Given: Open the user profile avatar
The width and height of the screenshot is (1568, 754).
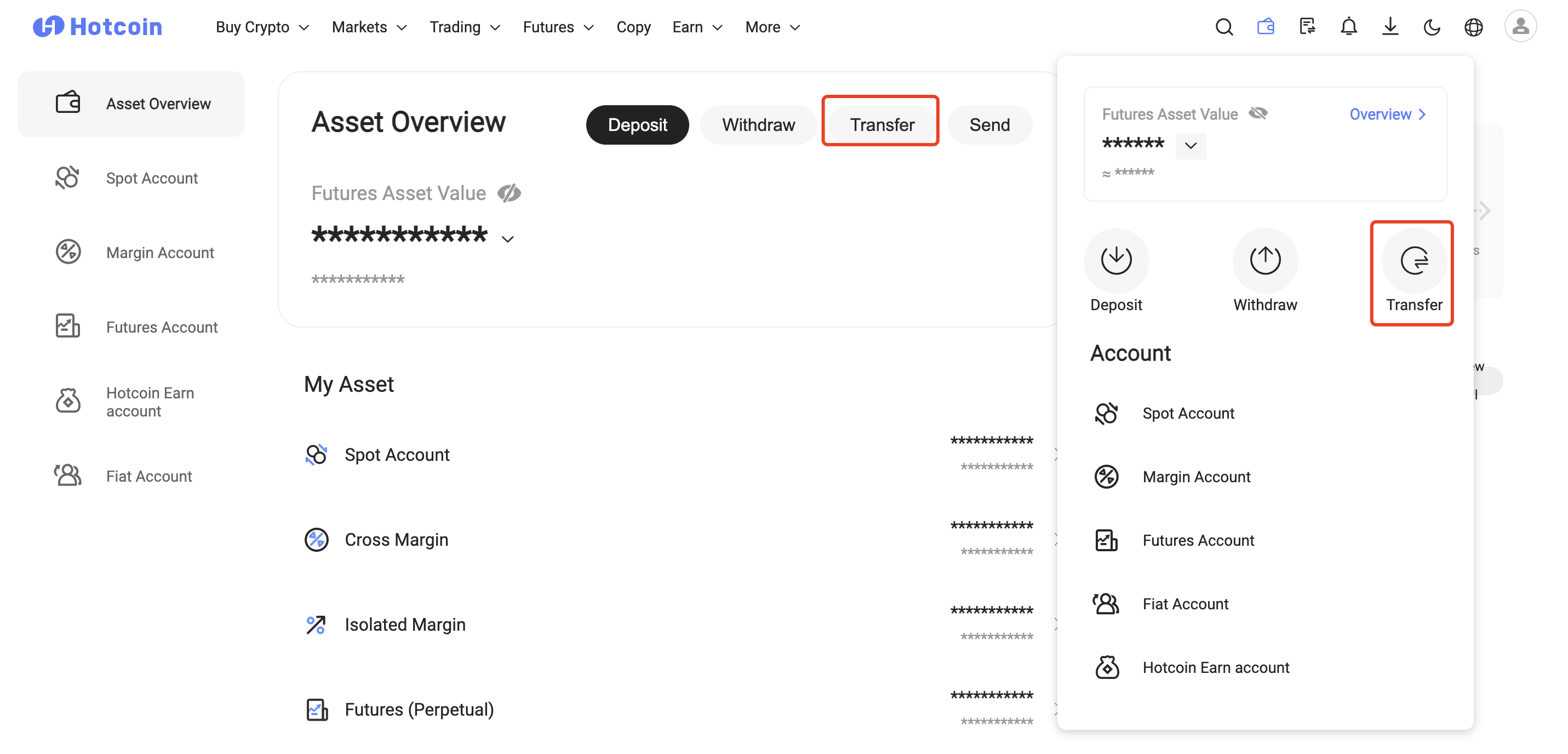Looking at the screenshot, I should 1520,27.
